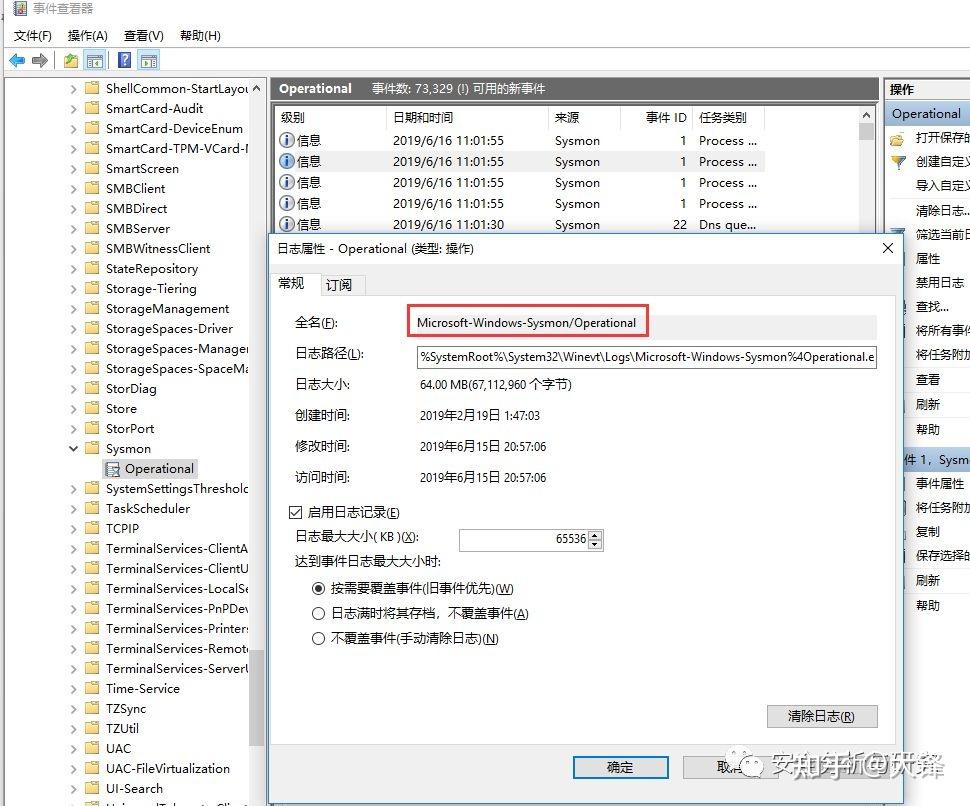The height and width of the screenshot is (806, 970).
Task: Click the SmartScreen folder icon
Action: point(92,168)
